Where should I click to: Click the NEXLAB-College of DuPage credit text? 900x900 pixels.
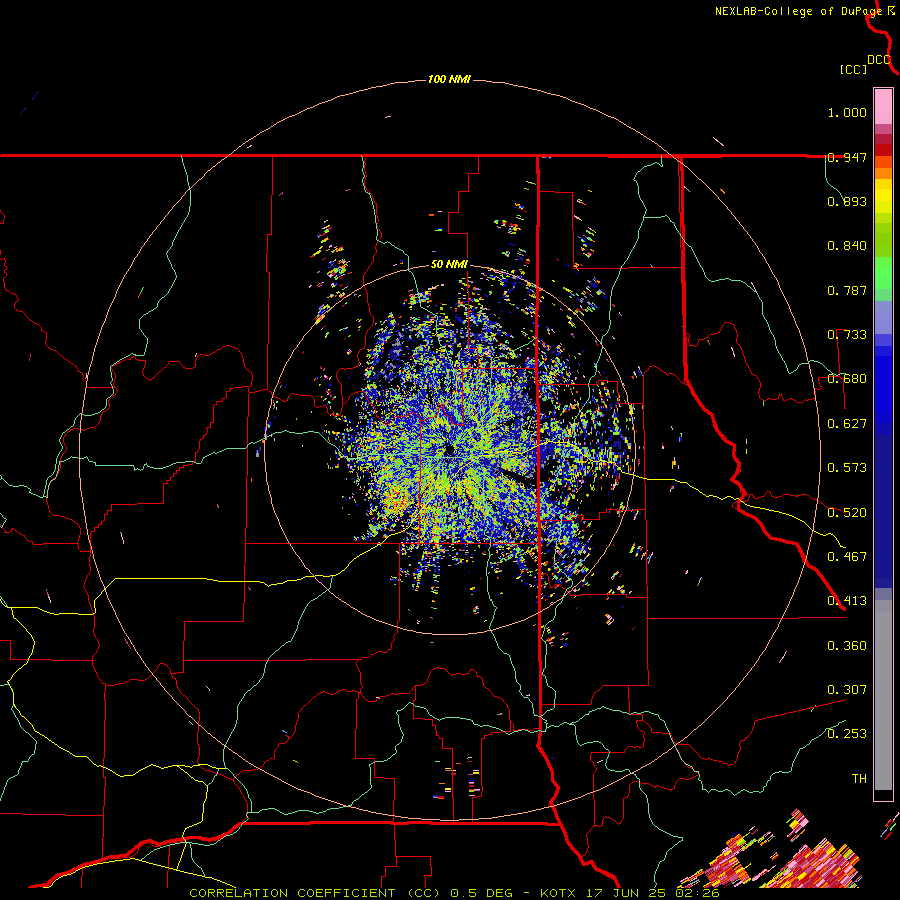(798, 11)
